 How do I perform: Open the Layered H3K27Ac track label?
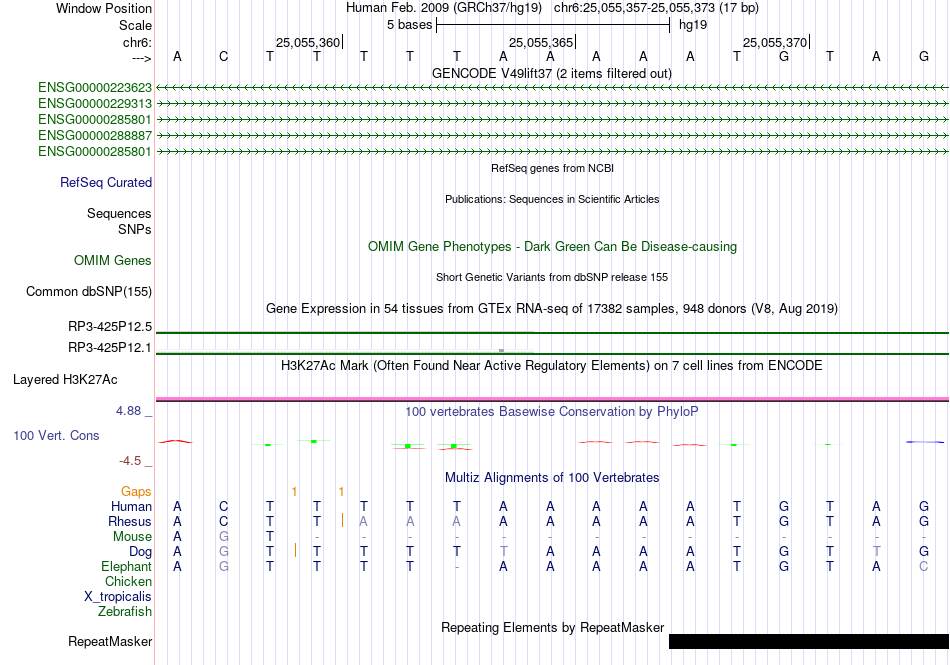click(65, 380)
